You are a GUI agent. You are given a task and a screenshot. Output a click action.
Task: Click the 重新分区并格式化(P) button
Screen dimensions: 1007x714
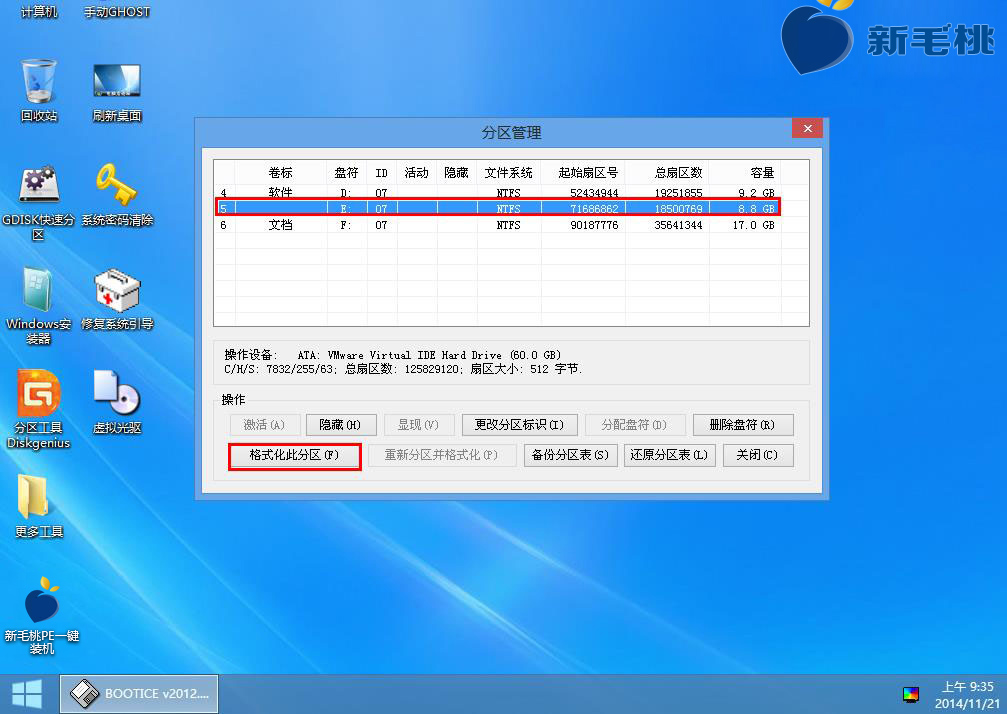(x=441, y=455)
